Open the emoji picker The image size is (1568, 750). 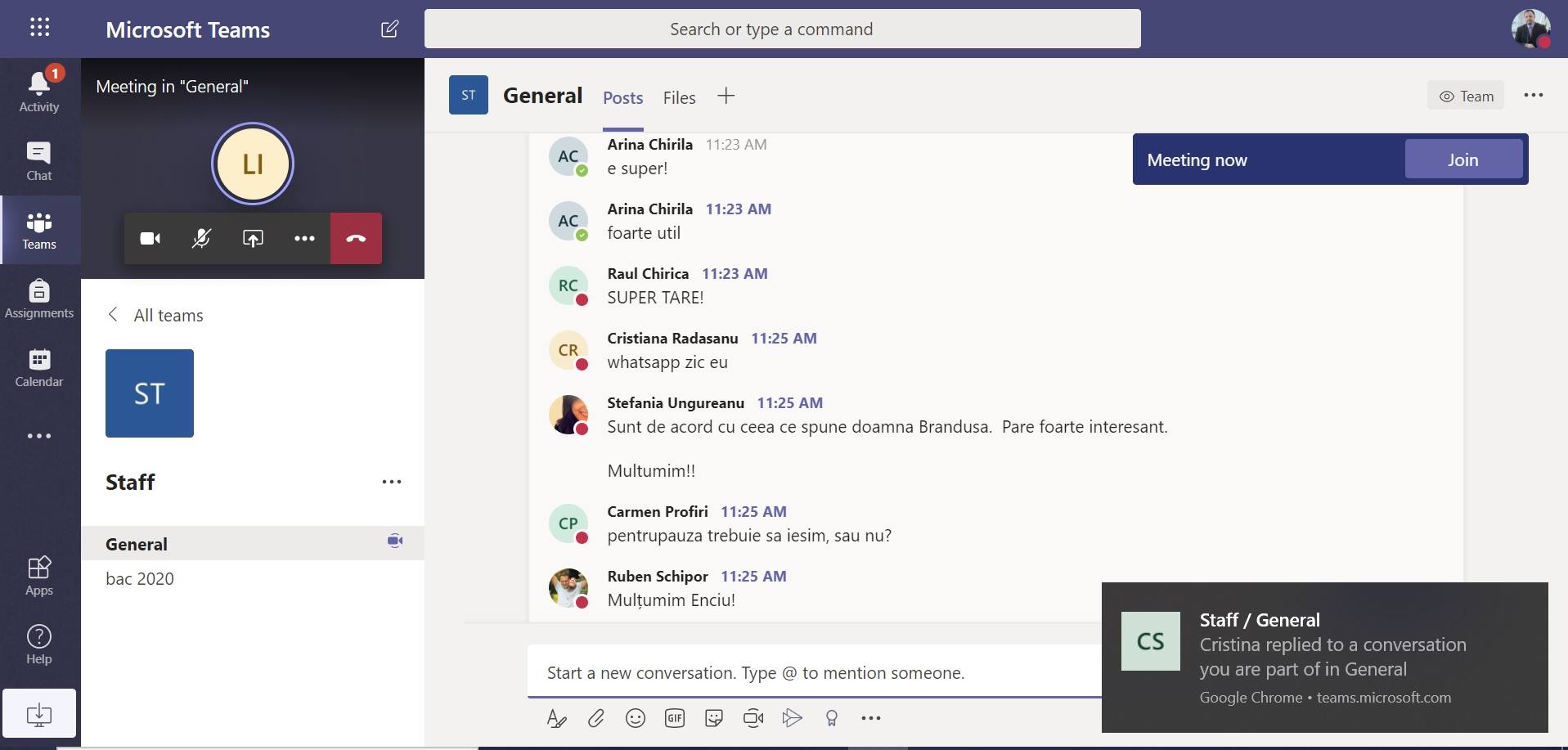(x=635, y=718)
